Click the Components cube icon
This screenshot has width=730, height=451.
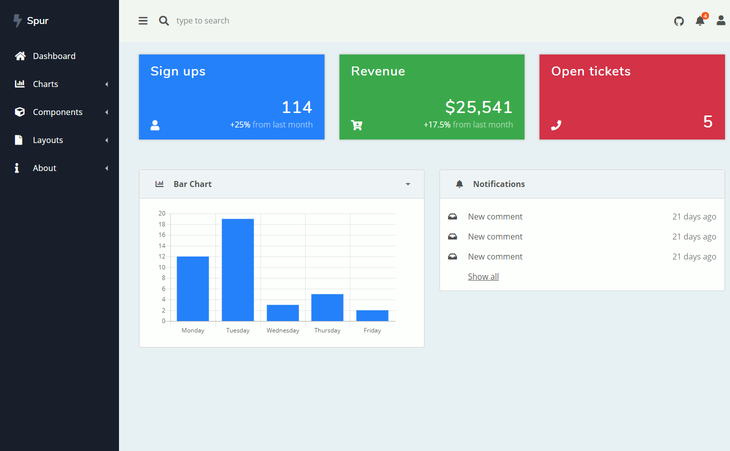pos(20,112)
